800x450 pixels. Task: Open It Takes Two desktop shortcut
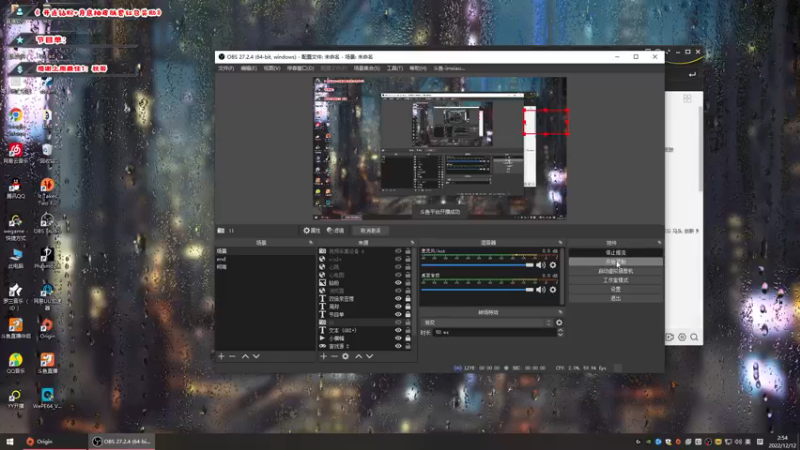[47, 191]
